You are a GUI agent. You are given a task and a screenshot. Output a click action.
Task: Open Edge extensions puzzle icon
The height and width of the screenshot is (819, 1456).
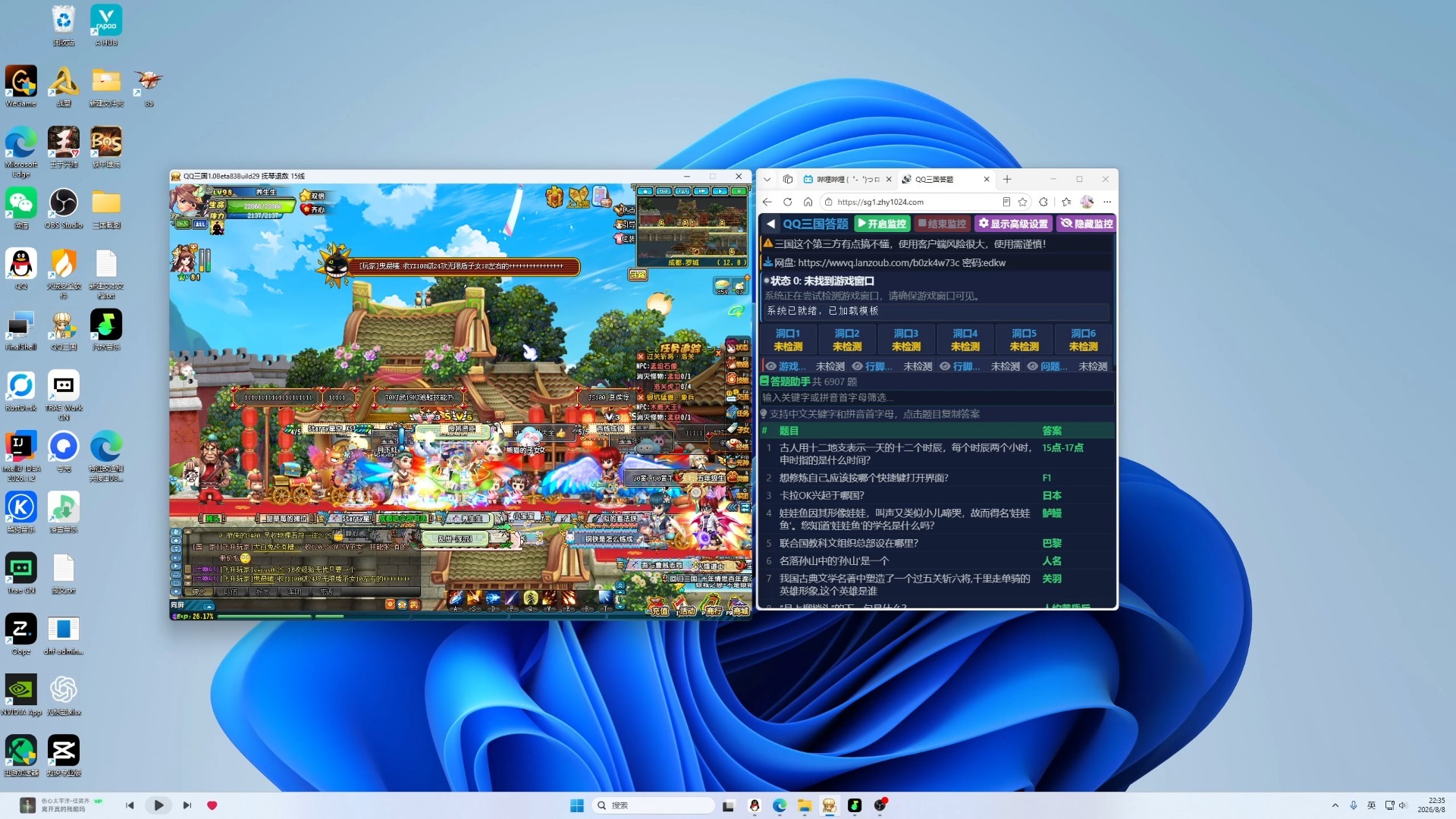click(1043, 202)
